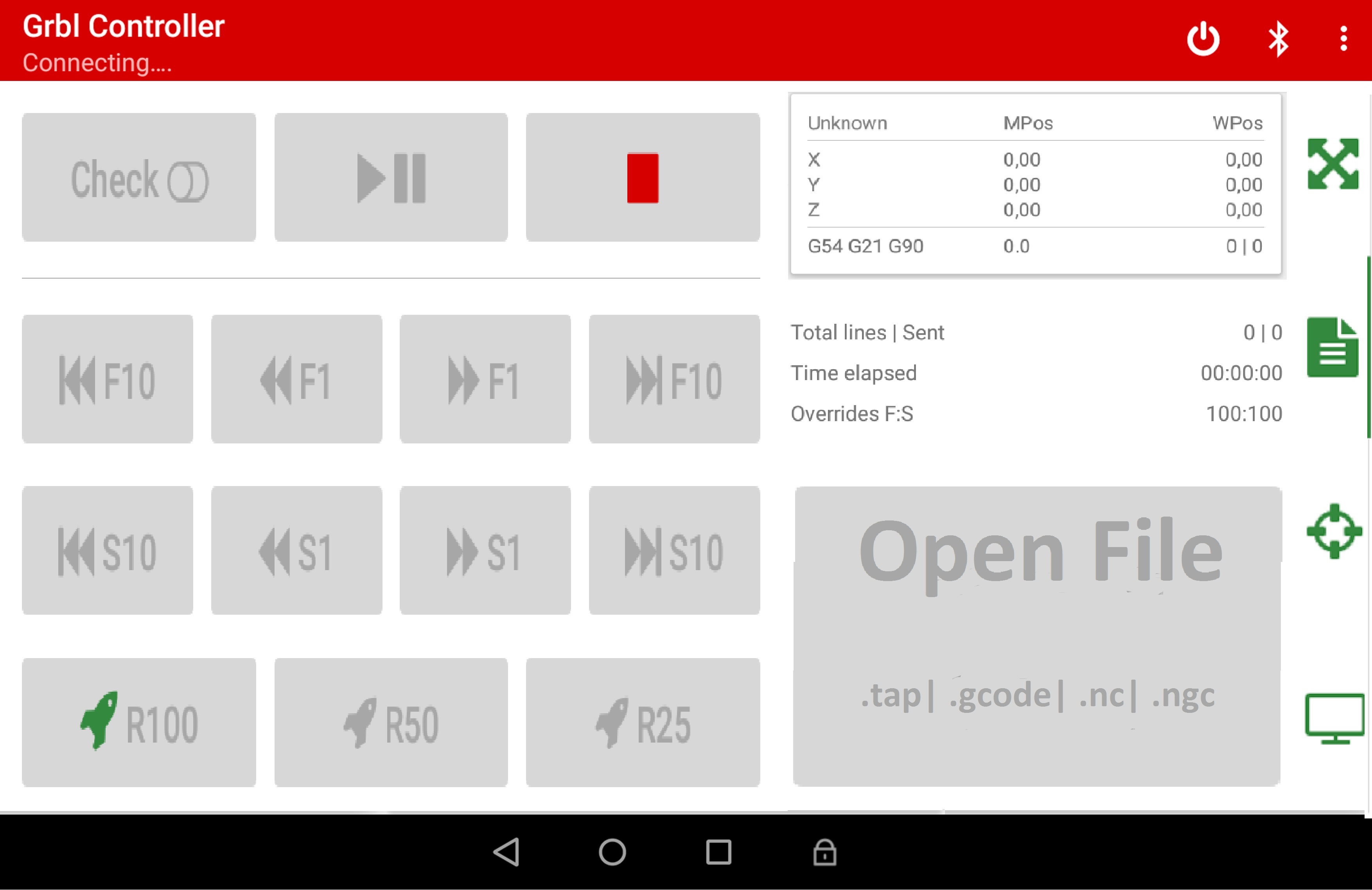Open the green monitor console tab icon
This screenshot has width=1372, height=890.
(x=1334, y=719)
